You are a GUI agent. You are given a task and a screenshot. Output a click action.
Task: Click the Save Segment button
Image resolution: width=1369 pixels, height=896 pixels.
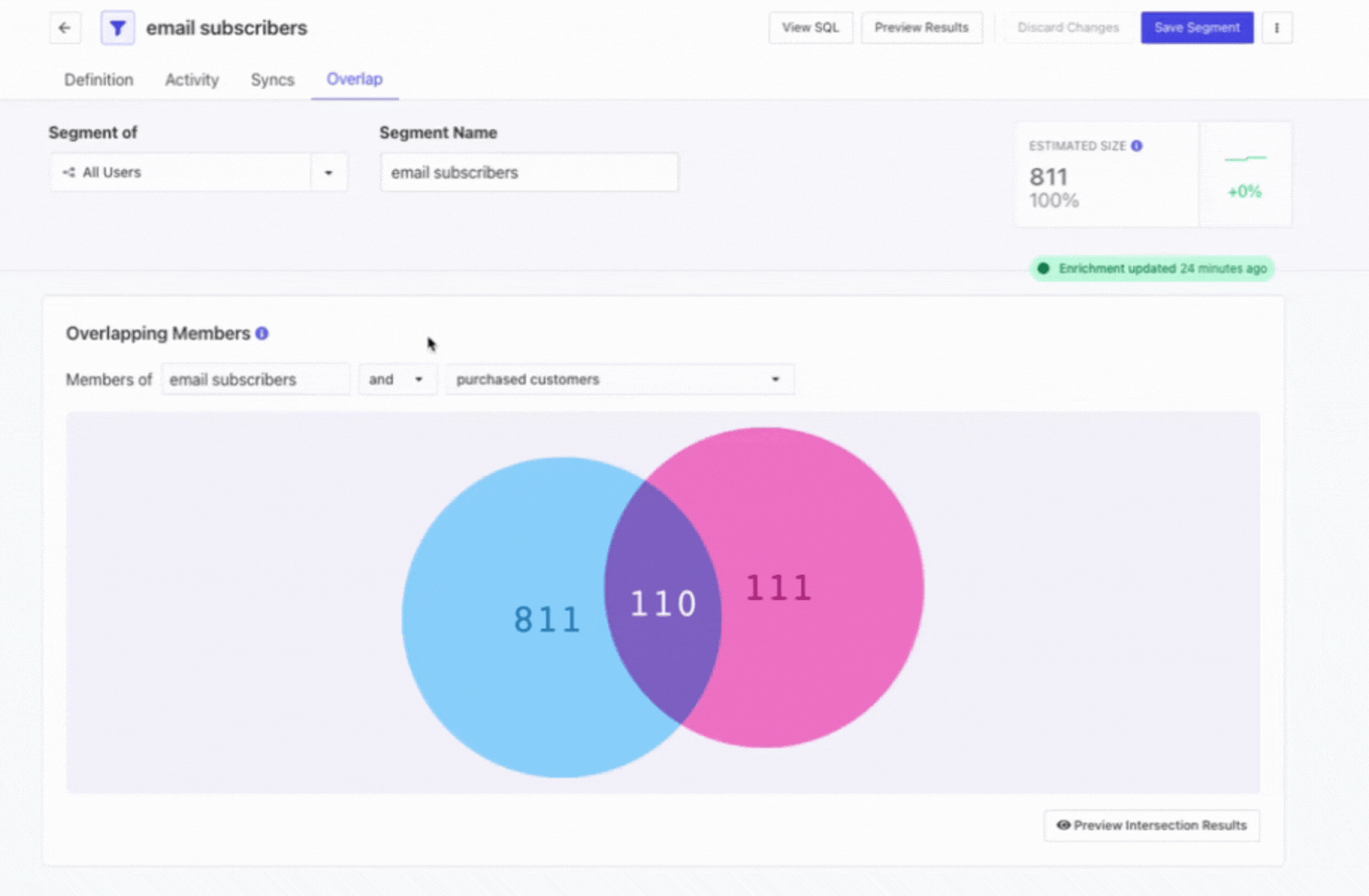(x=1196, y=28)
